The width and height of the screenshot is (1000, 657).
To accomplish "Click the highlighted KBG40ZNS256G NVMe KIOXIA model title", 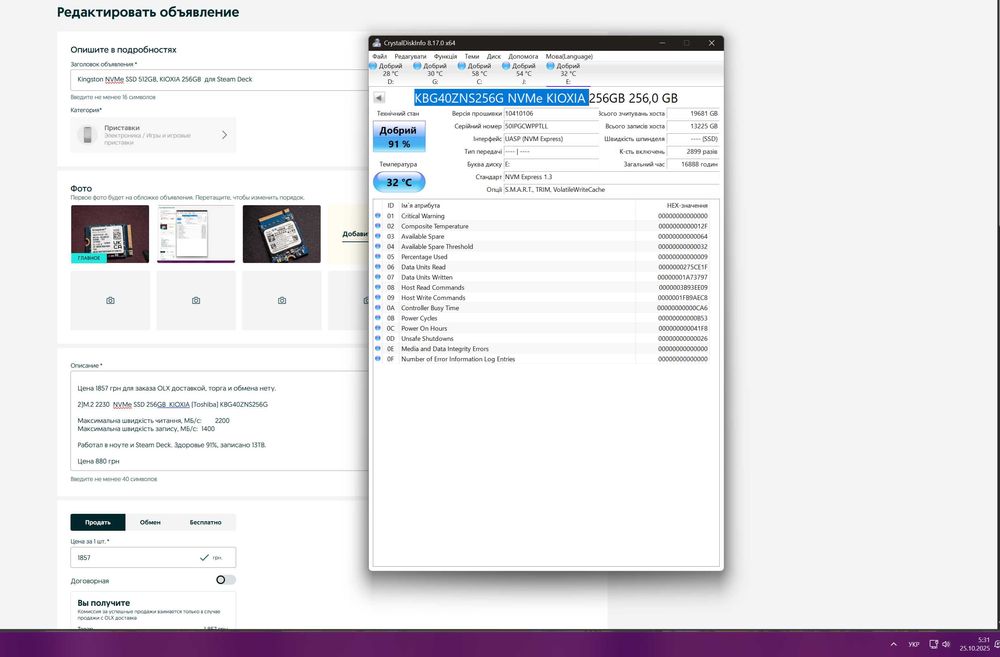I will 501,98.
